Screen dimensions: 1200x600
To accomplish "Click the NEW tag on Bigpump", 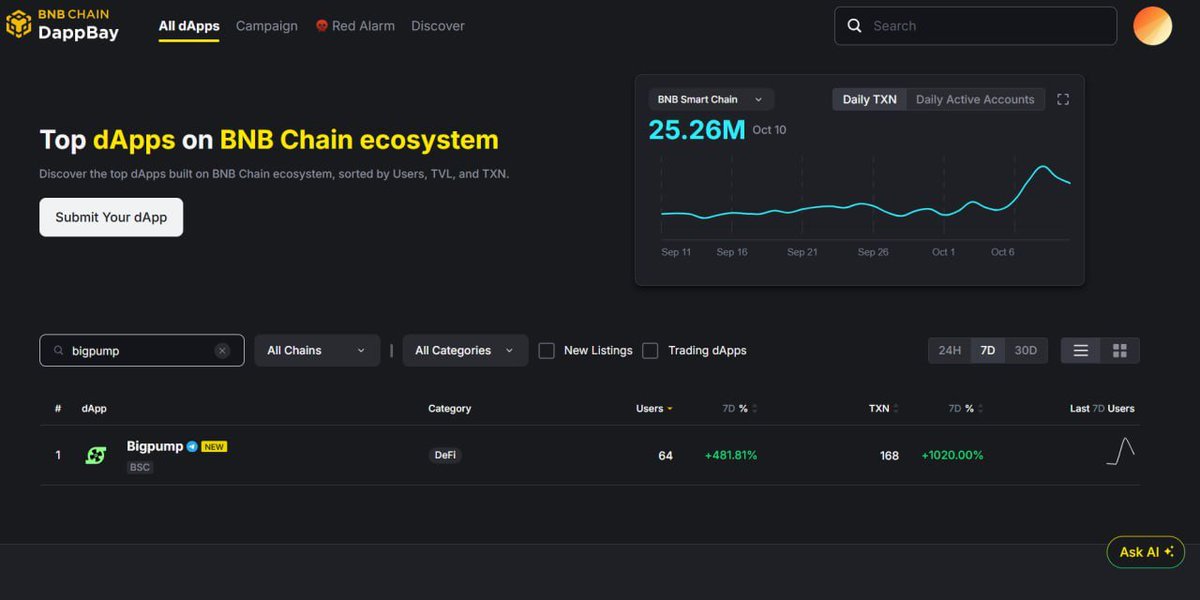I will pos(214,447).
